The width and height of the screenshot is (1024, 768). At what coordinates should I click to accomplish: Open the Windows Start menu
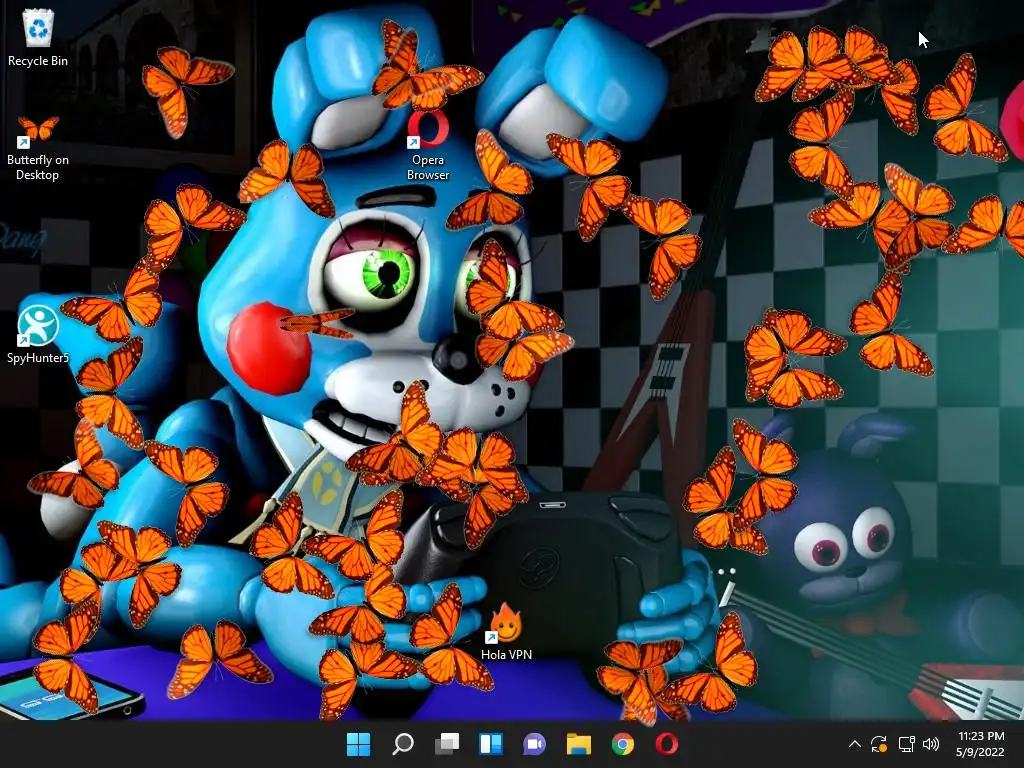pos(358,744)
